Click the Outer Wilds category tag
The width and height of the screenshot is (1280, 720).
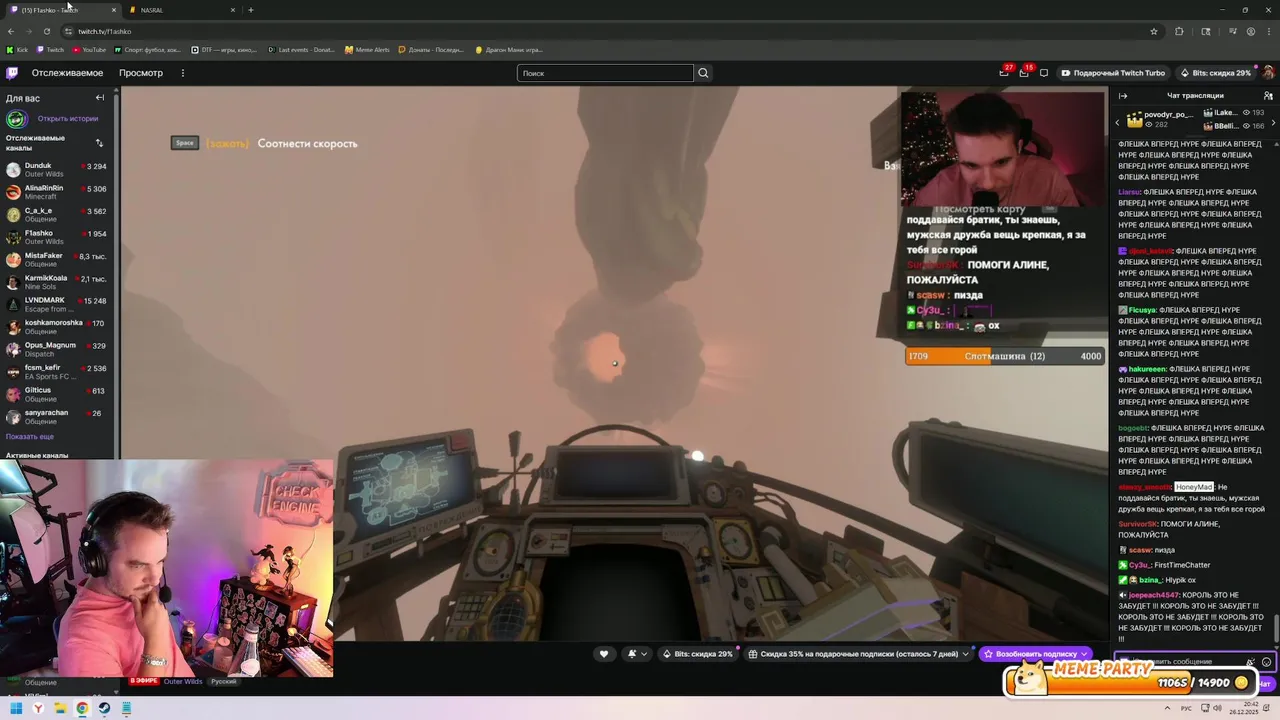pyautogui.click(x=183, y=682)
